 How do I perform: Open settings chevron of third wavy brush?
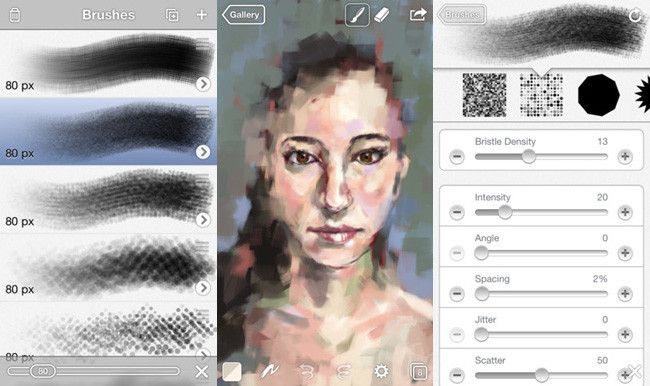[x=203, y=220]
